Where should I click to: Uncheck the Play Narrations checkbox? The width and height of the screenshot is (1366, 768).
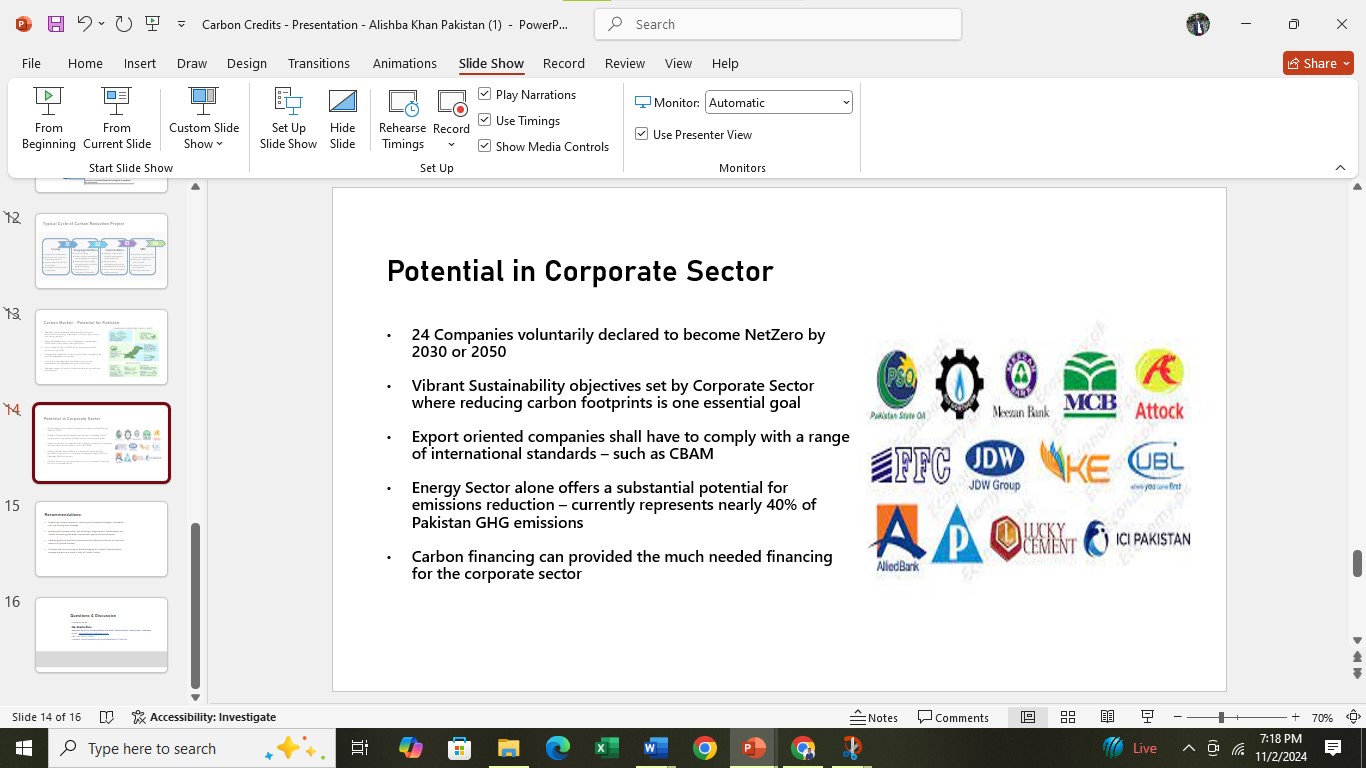(x=485, y=94)
